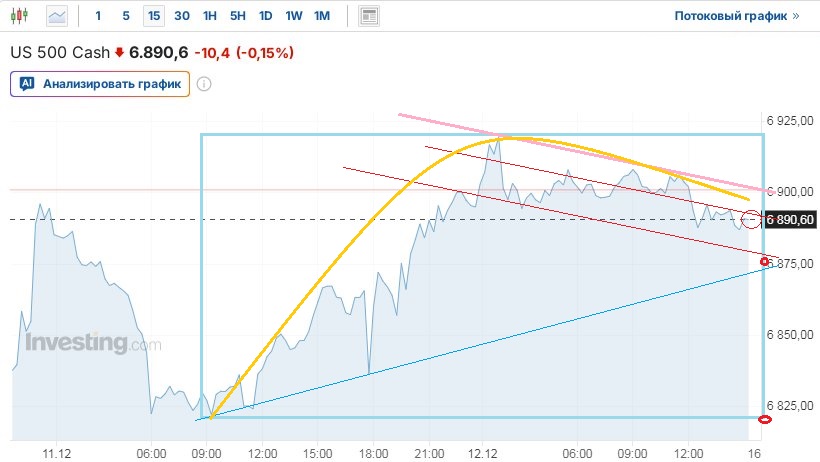This screenshot has height=462, width=820.
Task: Switch to the 5H timeframe
Action: (237, 16)
